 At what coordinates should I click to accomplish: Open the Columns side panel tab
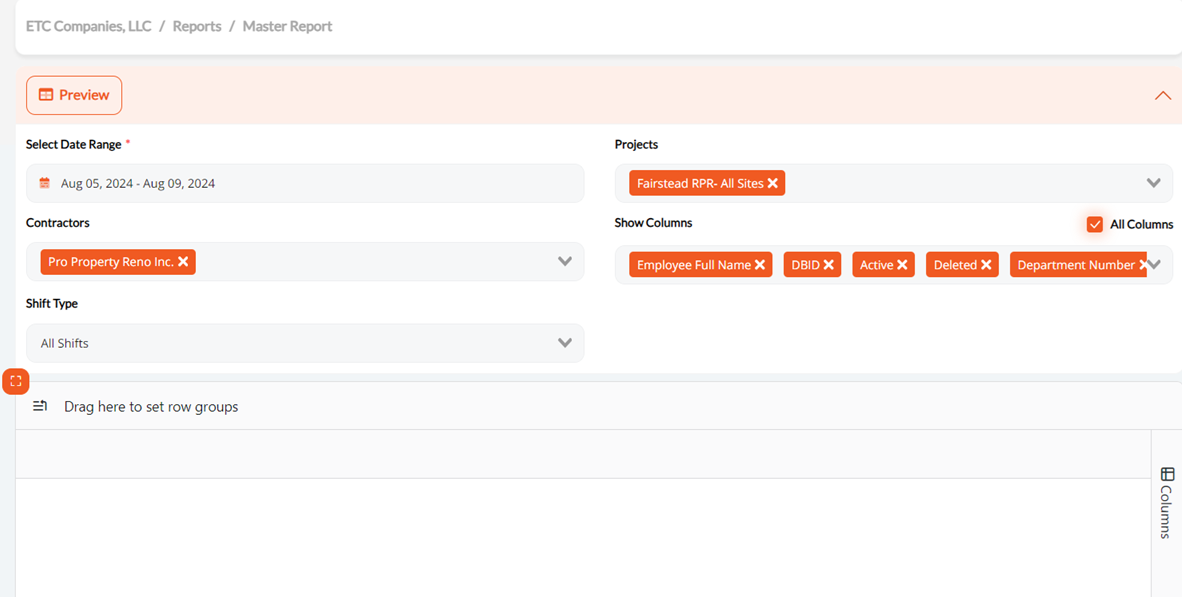[x=1166, y=502]
